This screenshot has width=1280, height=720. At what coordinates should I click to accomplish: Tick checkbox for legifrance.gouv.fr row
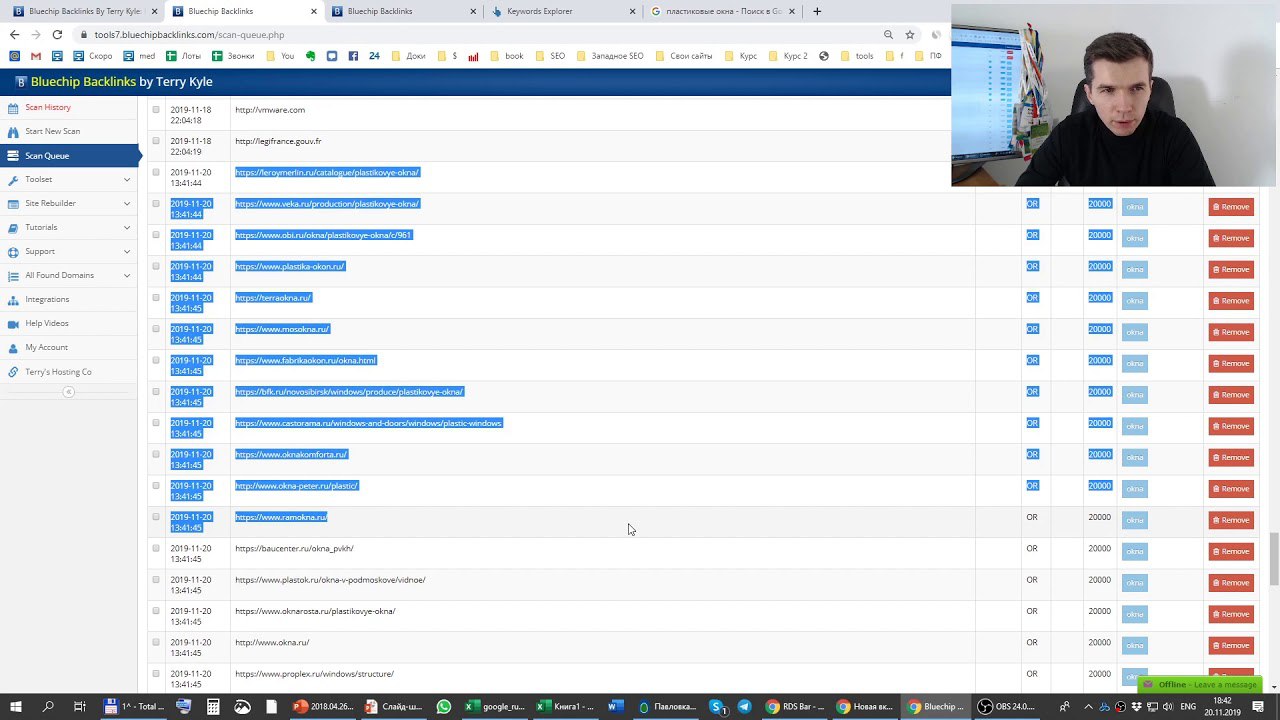coord(156,141)
